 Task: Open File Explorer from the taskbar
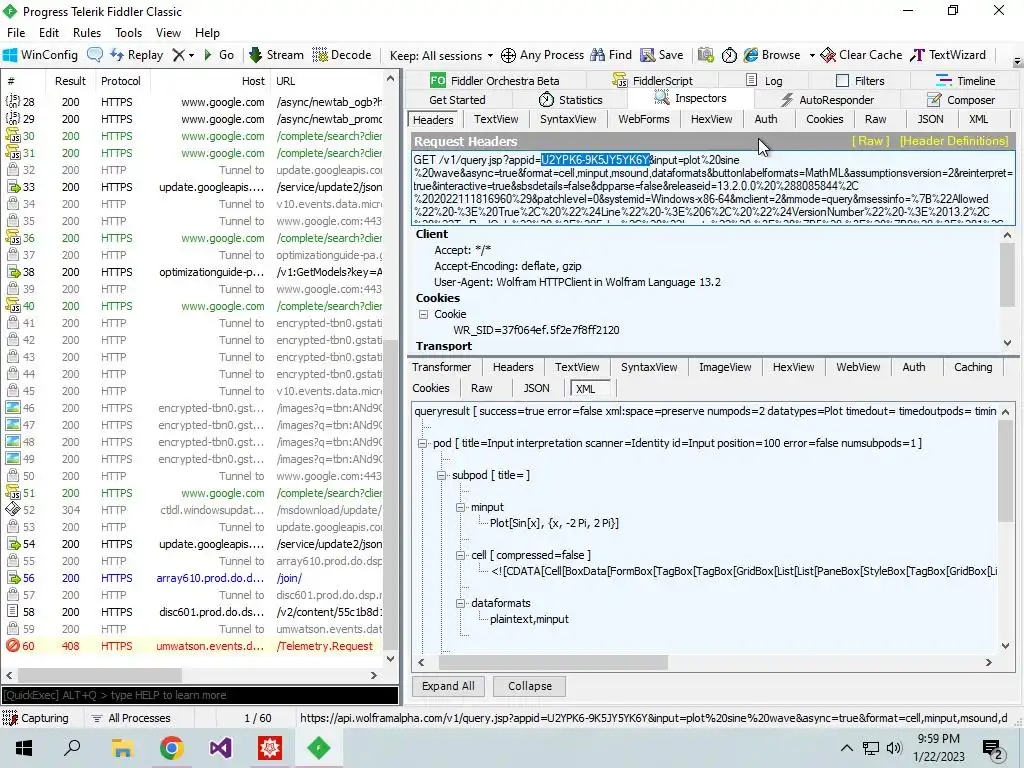(122, 748)
